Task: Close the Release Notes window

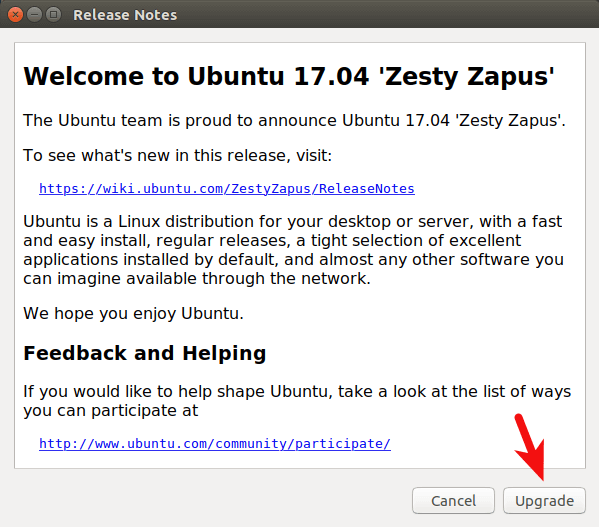Action: pos(15,15)
